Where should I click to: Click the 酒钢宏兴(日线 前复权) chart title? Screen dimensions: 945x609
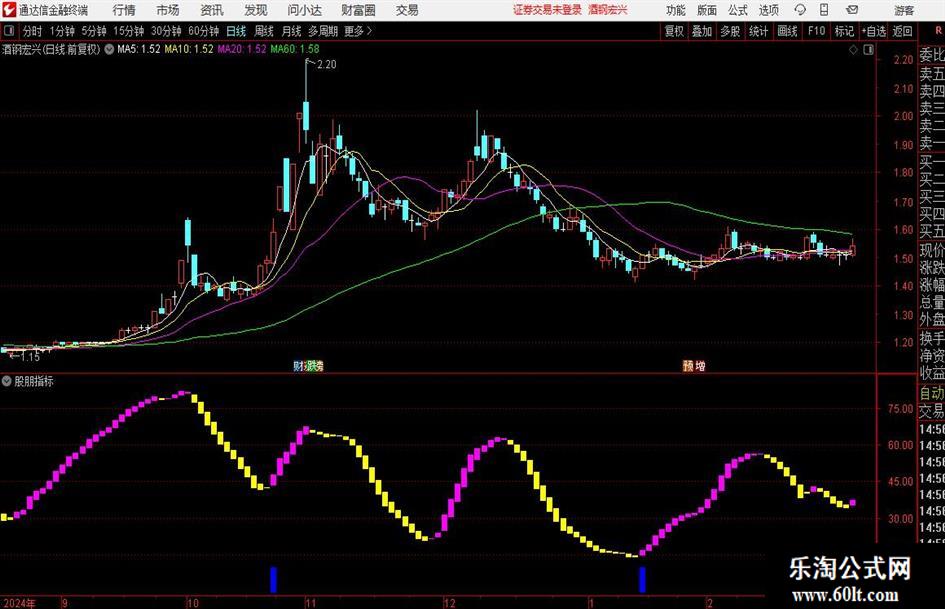coord(51,49)
